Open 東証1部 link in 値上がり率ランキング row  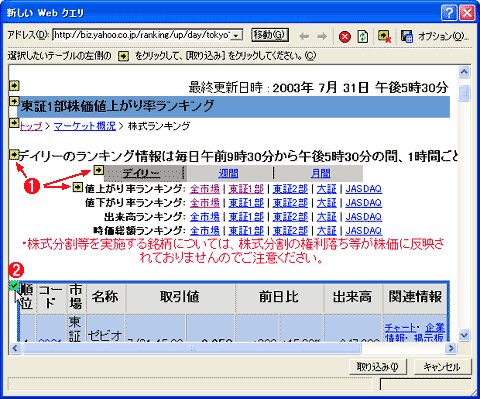[x=246, y=189]
